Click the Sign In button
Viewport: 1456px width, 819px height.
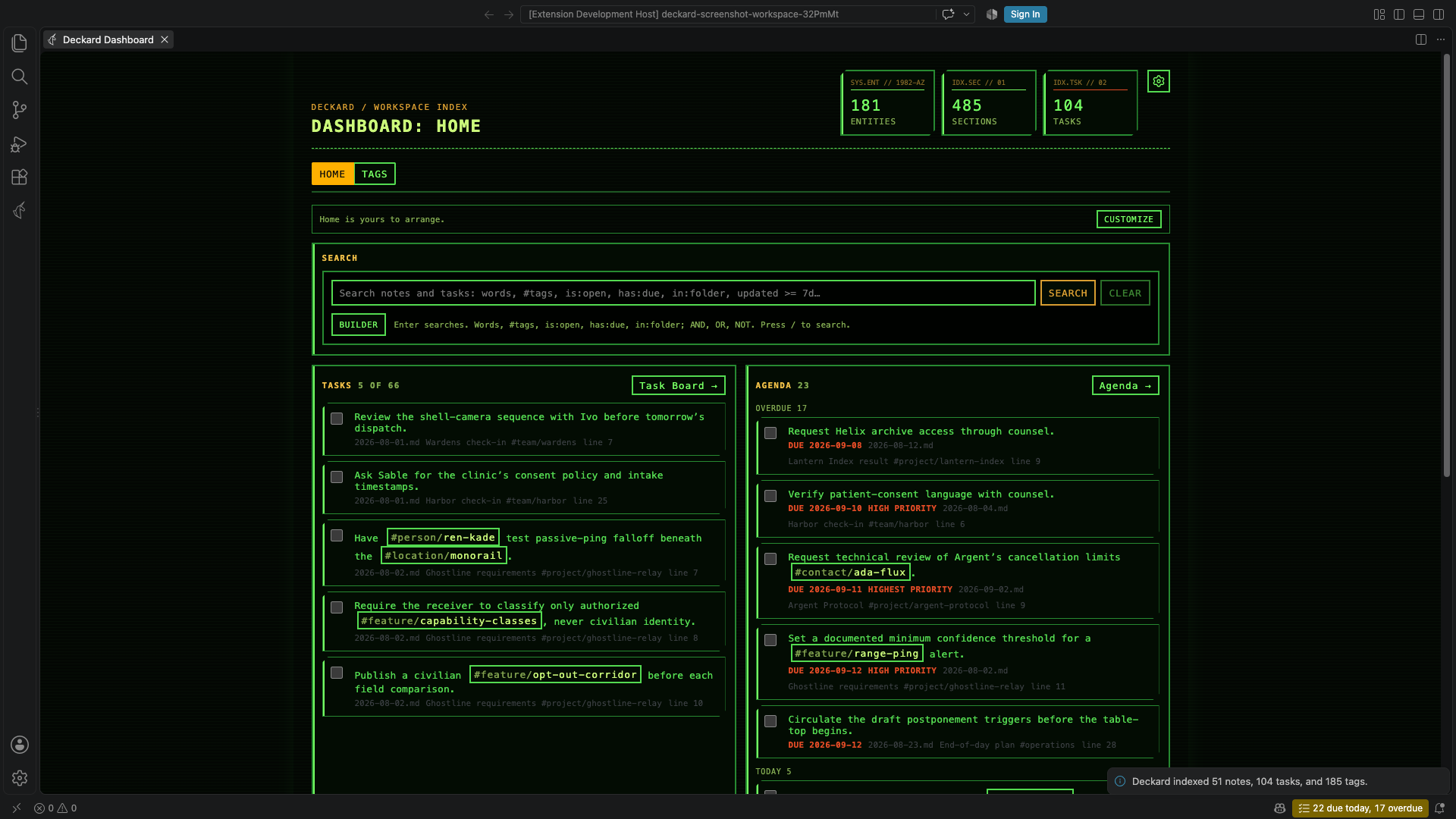tap(1025, 14)
